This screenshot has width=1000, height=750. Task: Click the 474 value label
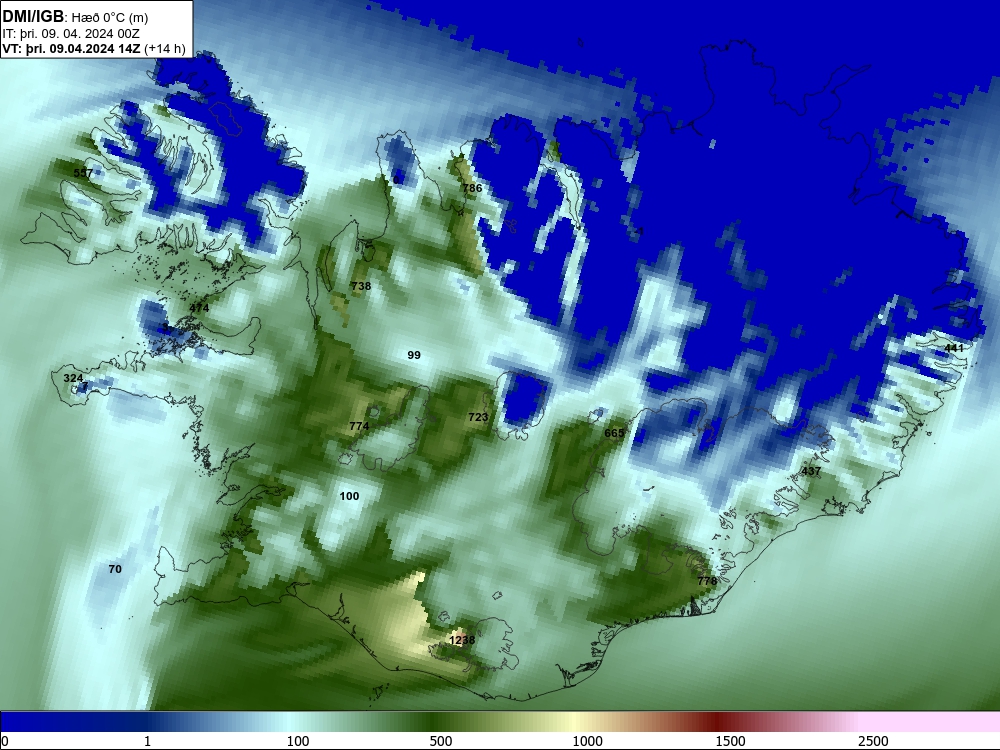coord(199,308)
